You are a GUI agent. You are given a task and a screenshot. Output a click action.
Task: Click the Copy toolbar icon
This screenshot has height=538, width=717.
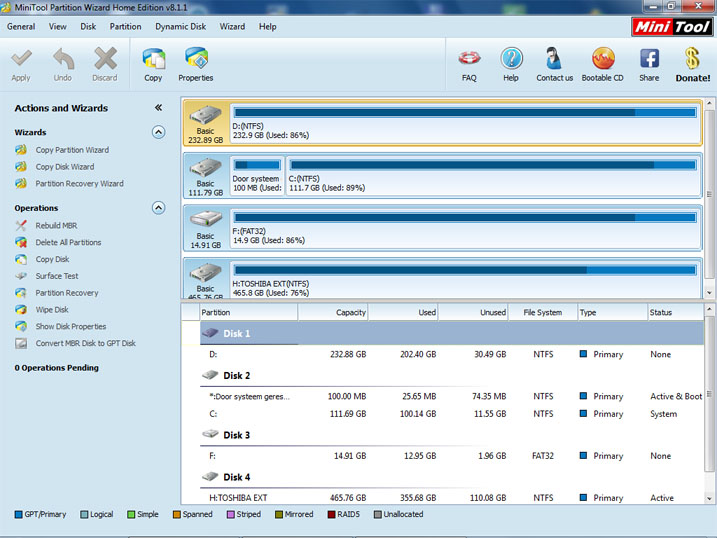point(154,59)
